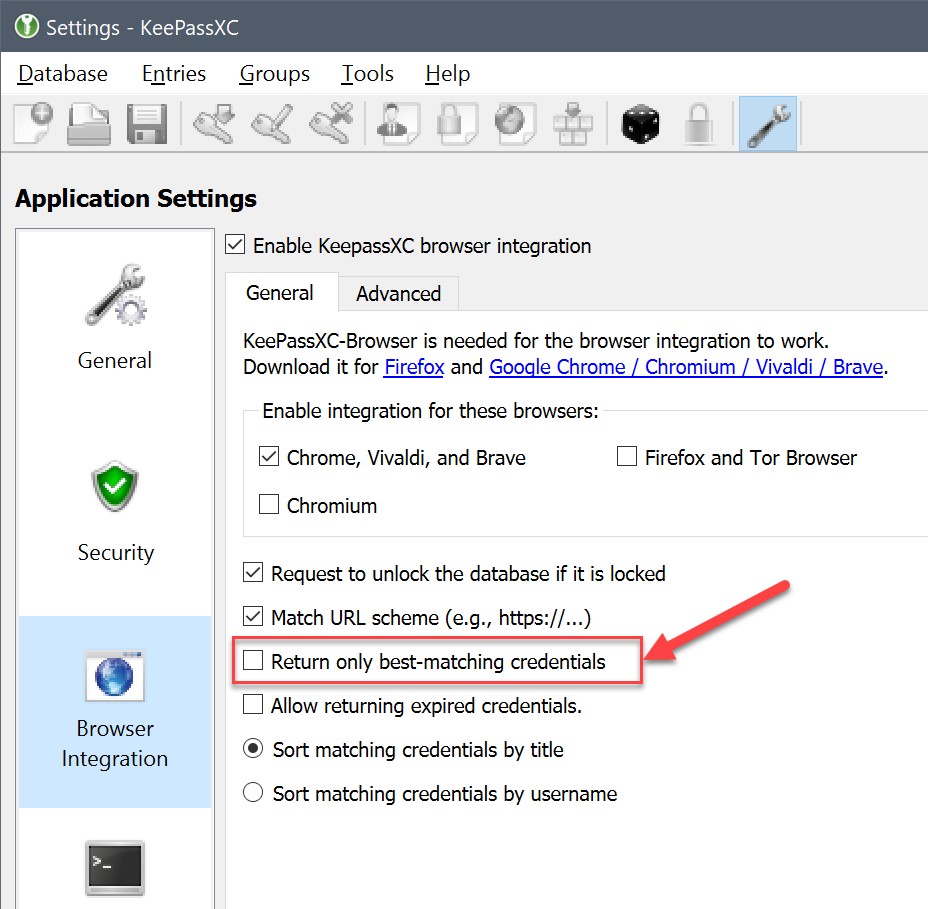Screen dimensions: 928x909
Task: Follow the Google Chrome / Chromium / Vivaldi / Brave link
Action: click(686, 367)
